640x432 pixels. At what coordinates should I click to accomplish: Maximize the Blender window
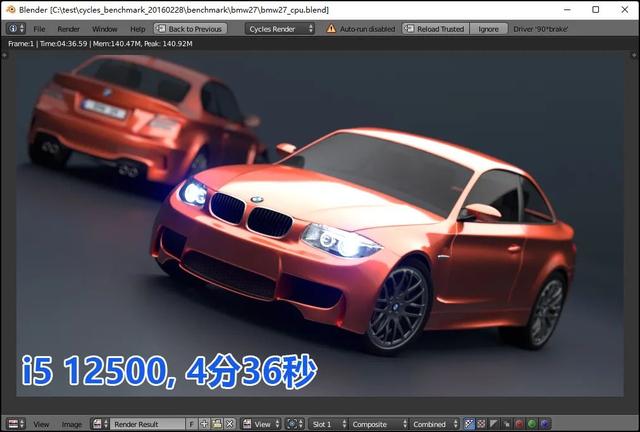[x=596, y=9]
